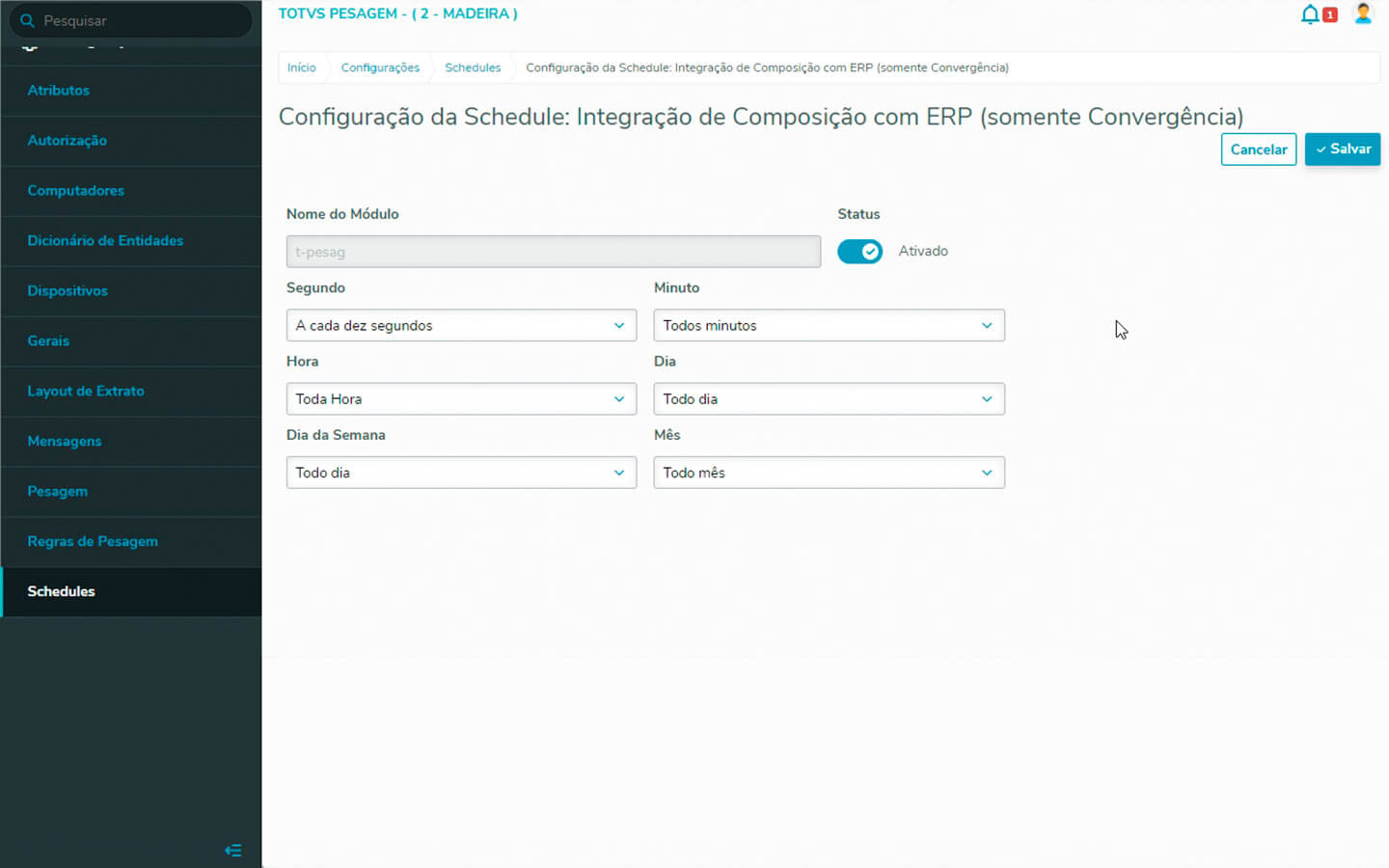Open the Minuto dropdown list
Image resolution: width=1389 pixels, height=868 pixels.
pyautogui.click(x=829, y=326)
